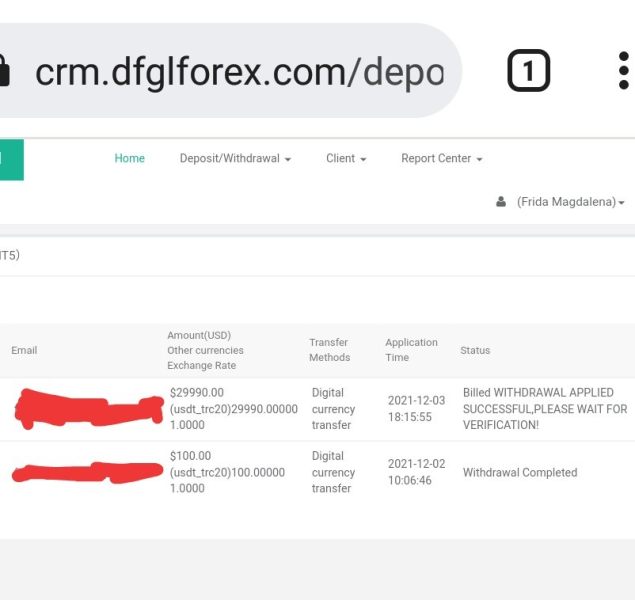Open the Client dropdown menu
635x600 pixels.
(x=346, y=158)
